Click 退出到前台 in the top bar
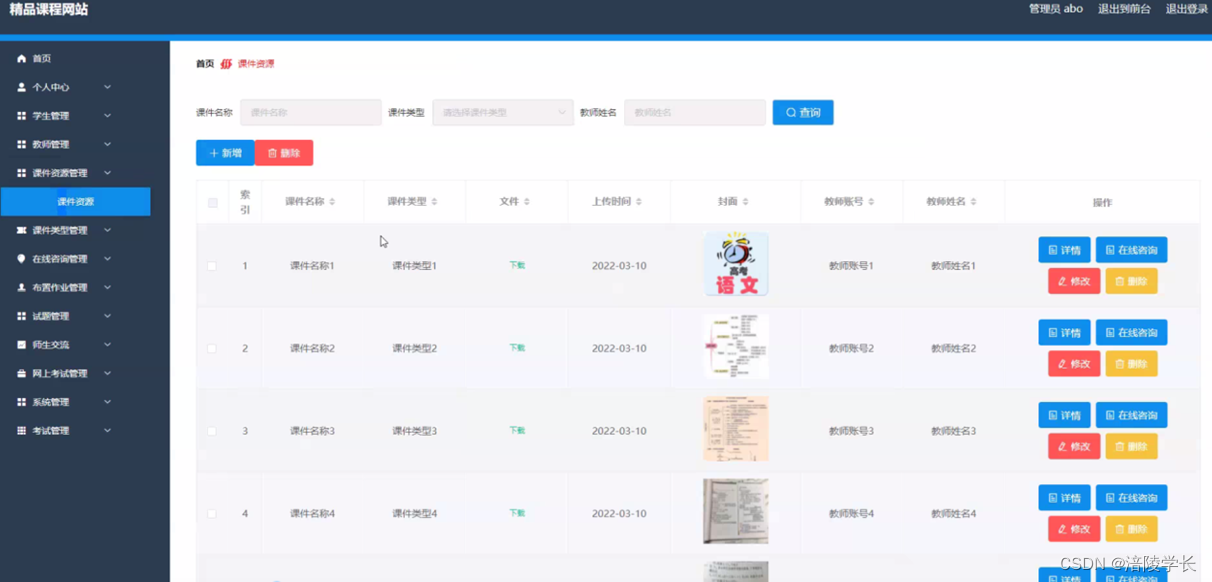This screenshot has width=1212, height=582. 1124,9
